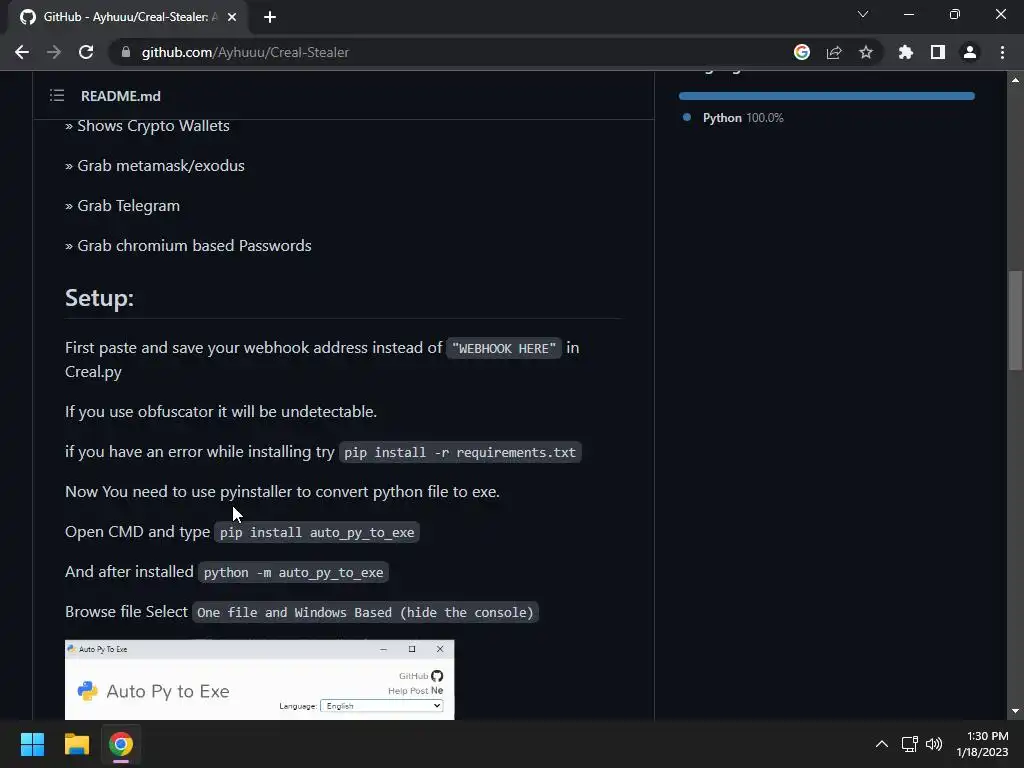Open the taskbar clock and date
1024x768 pixels.
(x=982, y=744)
